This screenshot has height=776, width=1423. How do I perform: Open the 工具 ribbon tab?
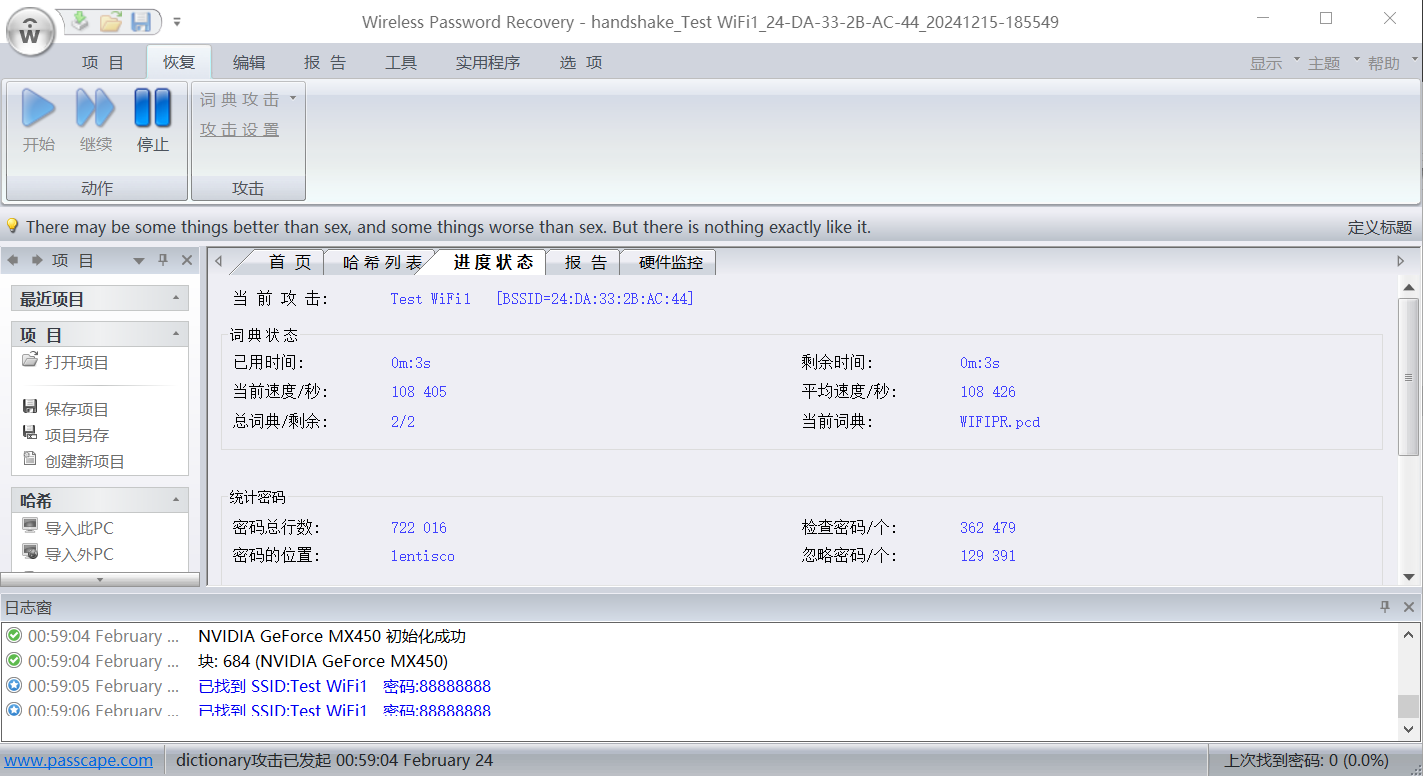(401, 62)
